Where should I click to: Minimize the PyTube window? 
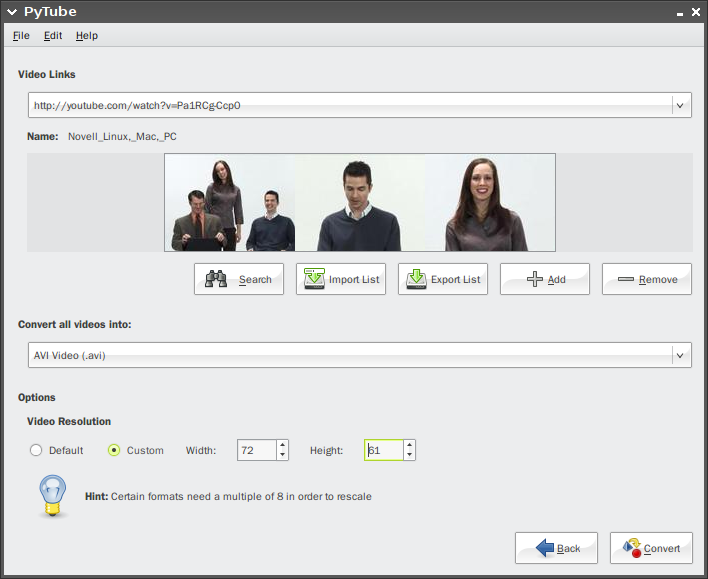point(680,13)
